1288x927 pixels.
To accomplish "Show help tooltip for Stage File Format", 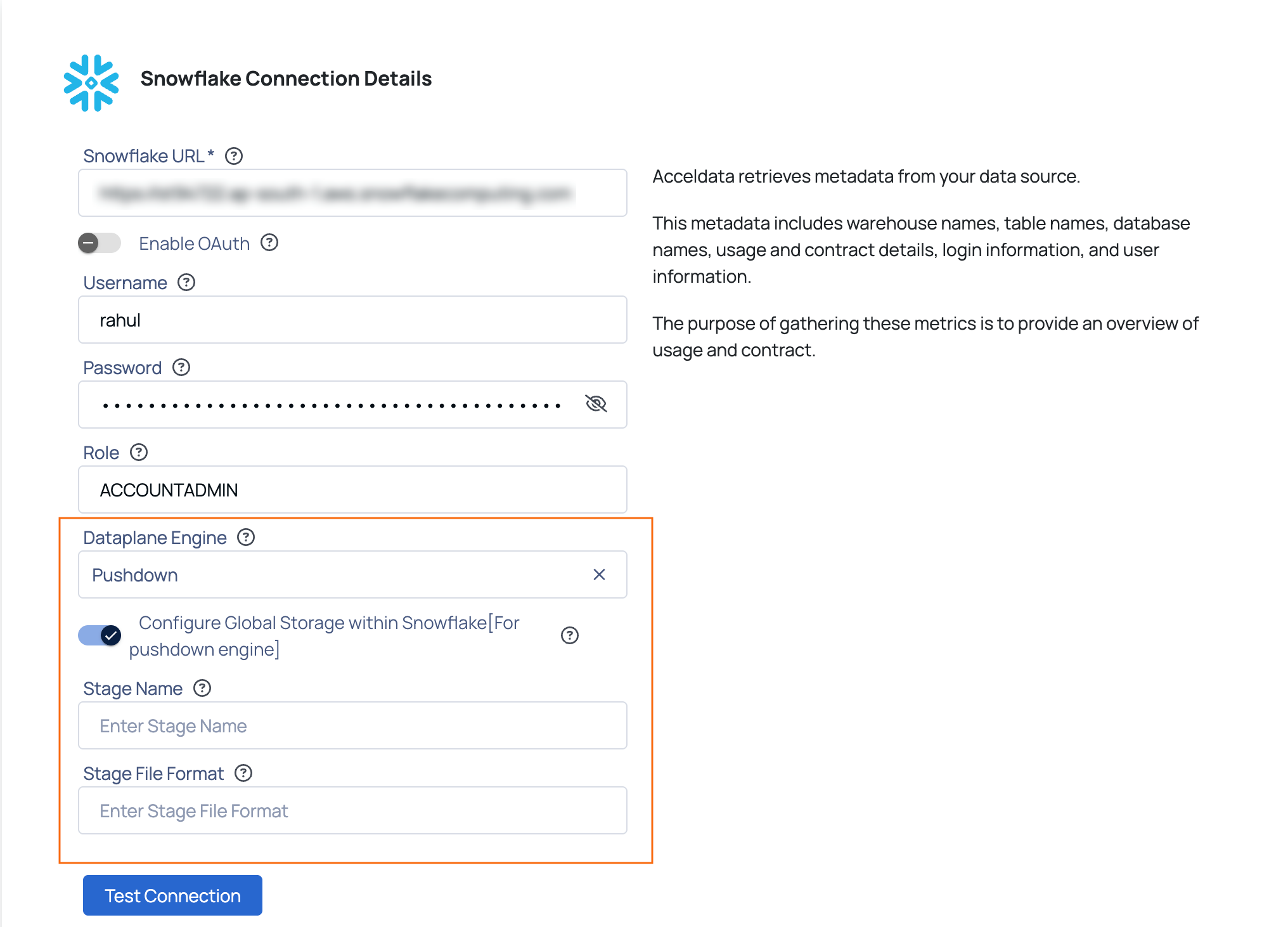I will pyautogui.click(x=243, y=774).
